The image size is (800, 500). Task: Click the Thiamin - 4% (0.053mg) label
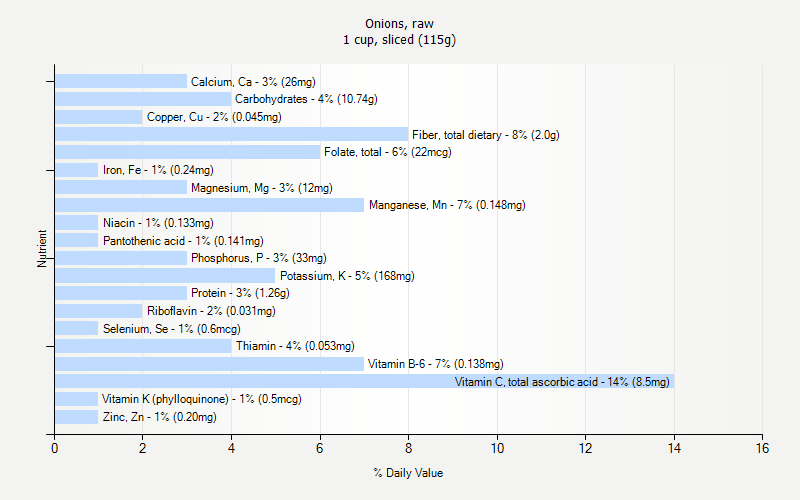pos(295,346)
